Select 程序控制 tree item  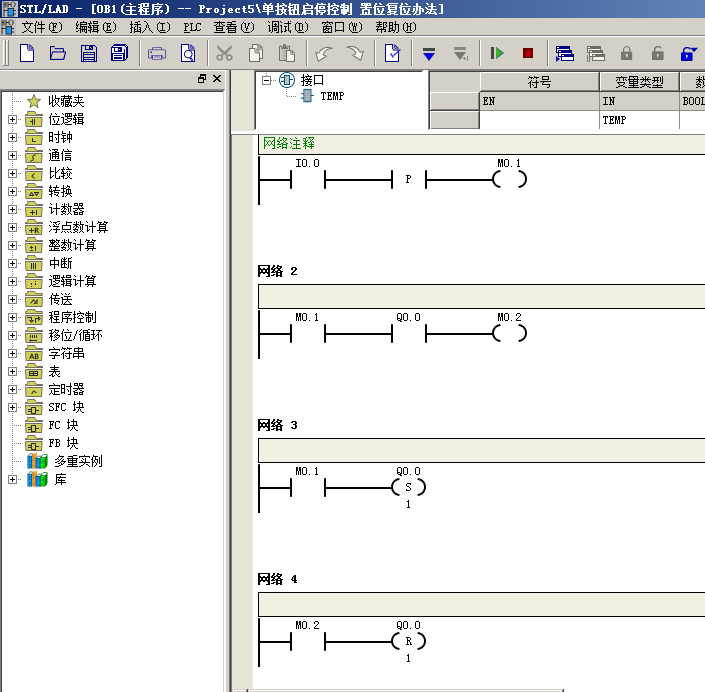tap(72, 317)
